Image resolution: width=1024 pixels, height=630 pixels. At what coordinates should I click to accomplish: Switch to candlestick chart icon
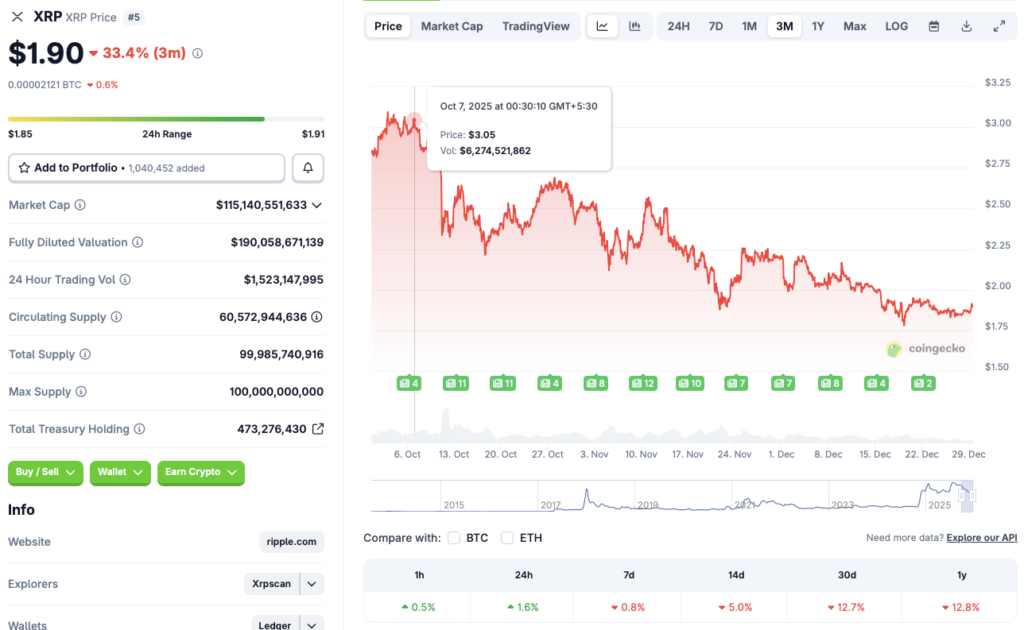tap(635, 26)
